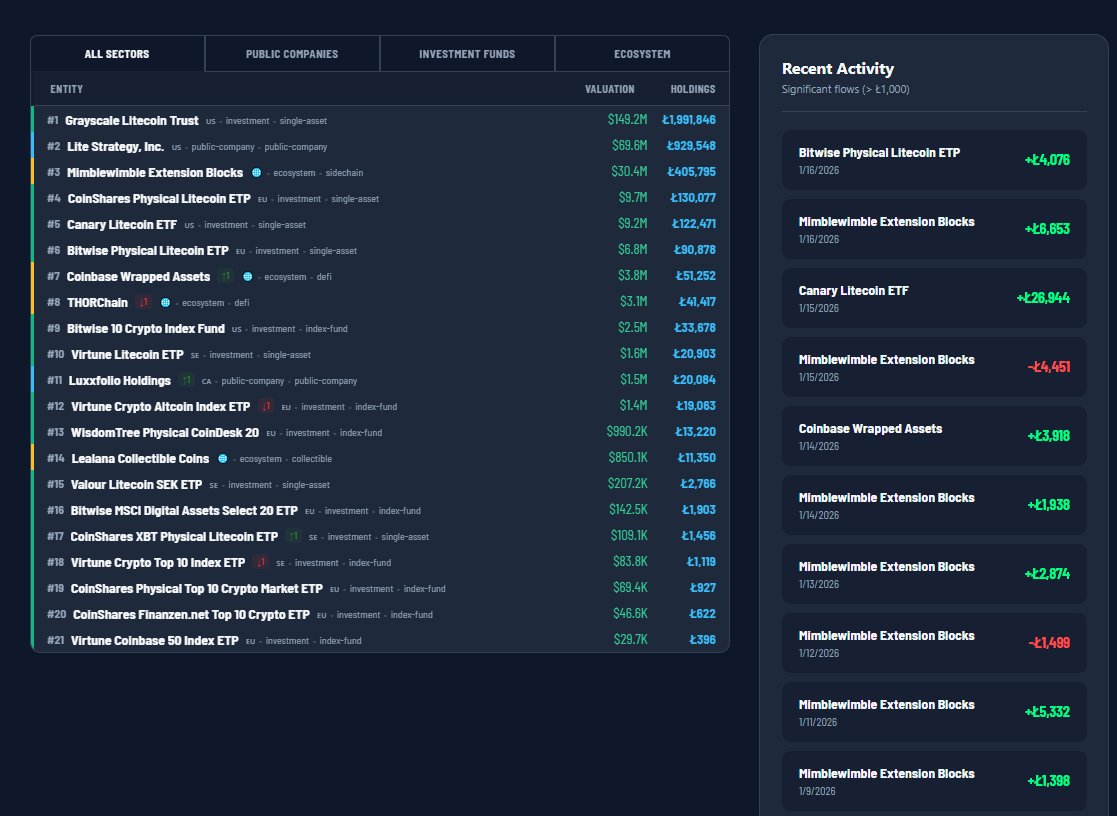Click the red rank badge on Virtune Crypto Altcoin Index ETP
Image resolution: width=1117 pixels, height=816 pixels.
click(x=264, y=406)
